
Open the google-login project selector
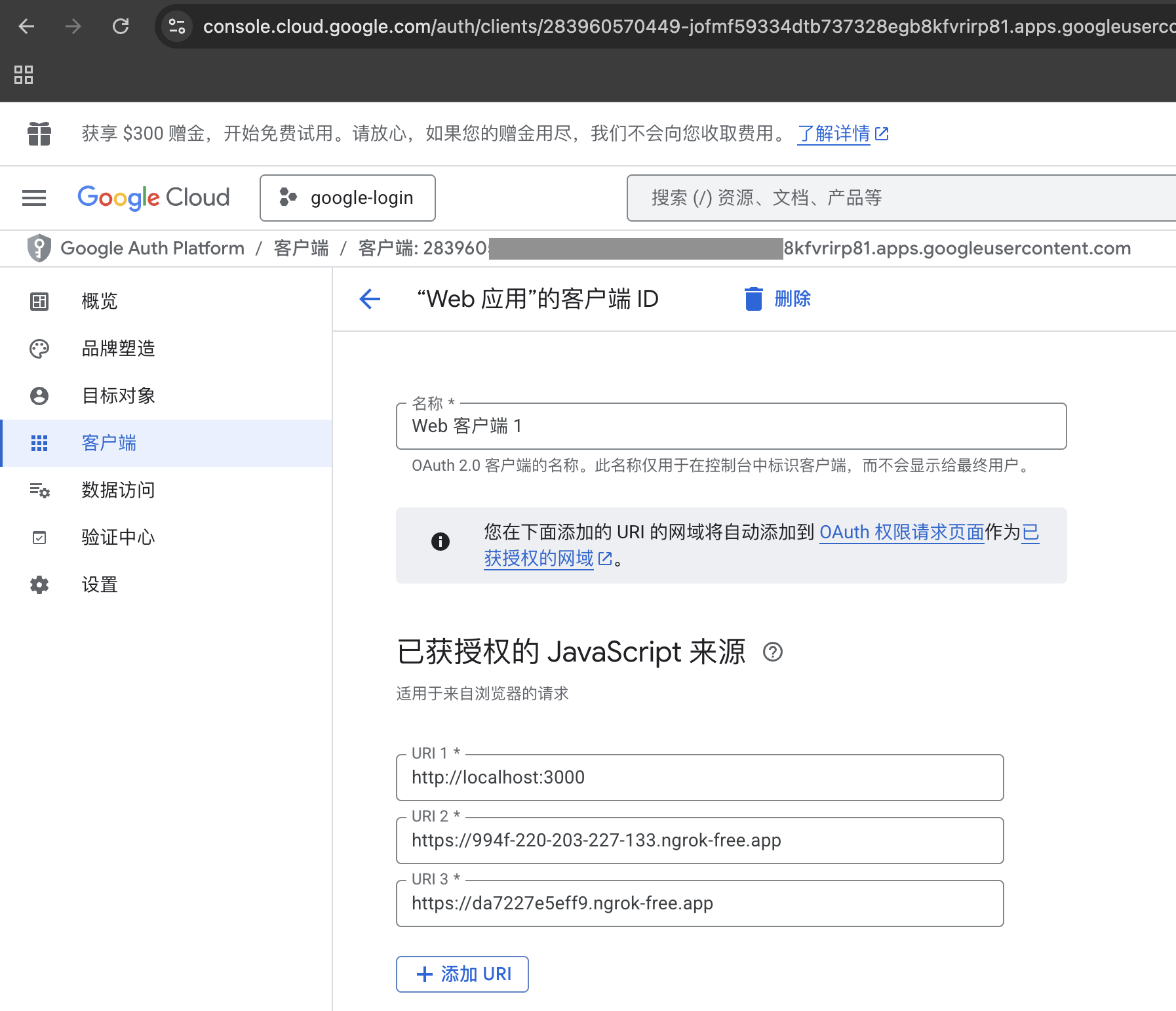(347, 197)
